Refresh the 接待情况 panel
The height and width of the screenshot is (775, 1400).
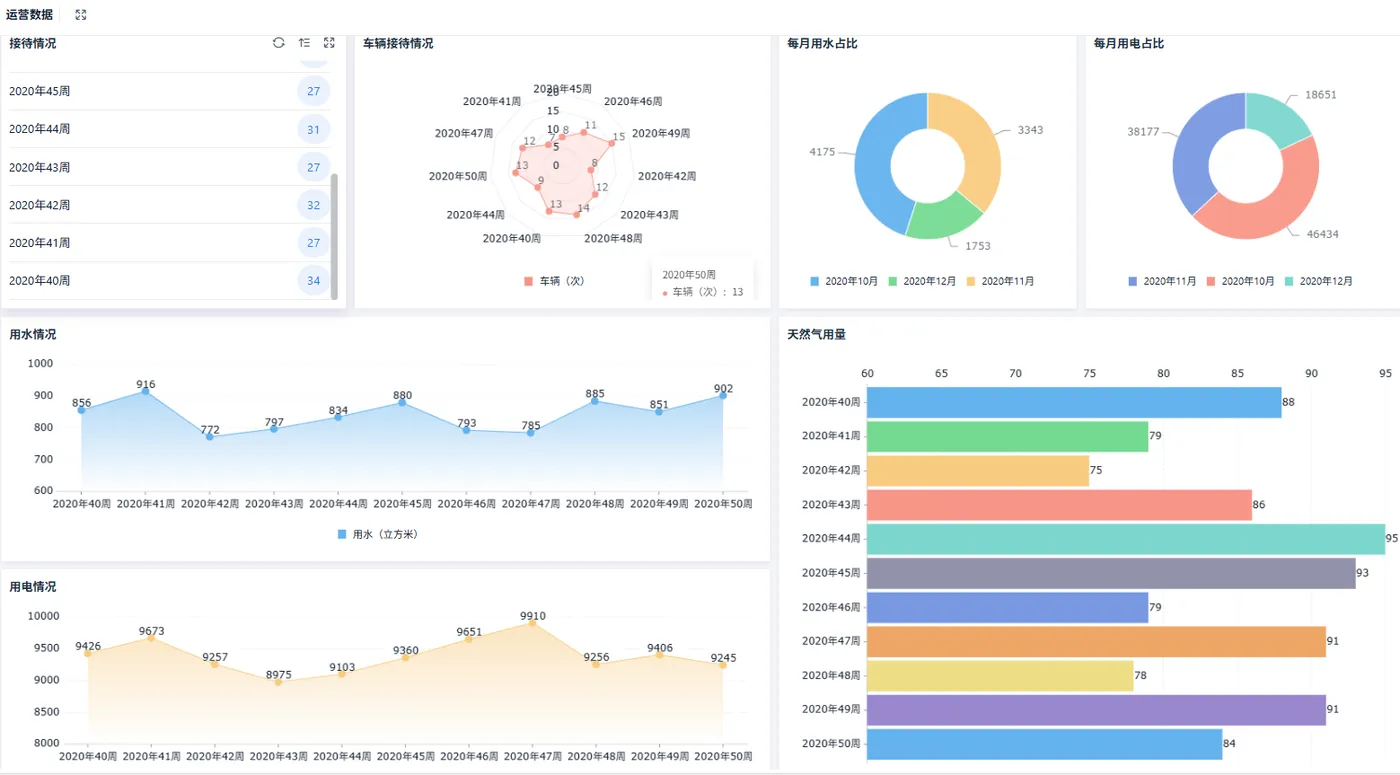[279, 43]
